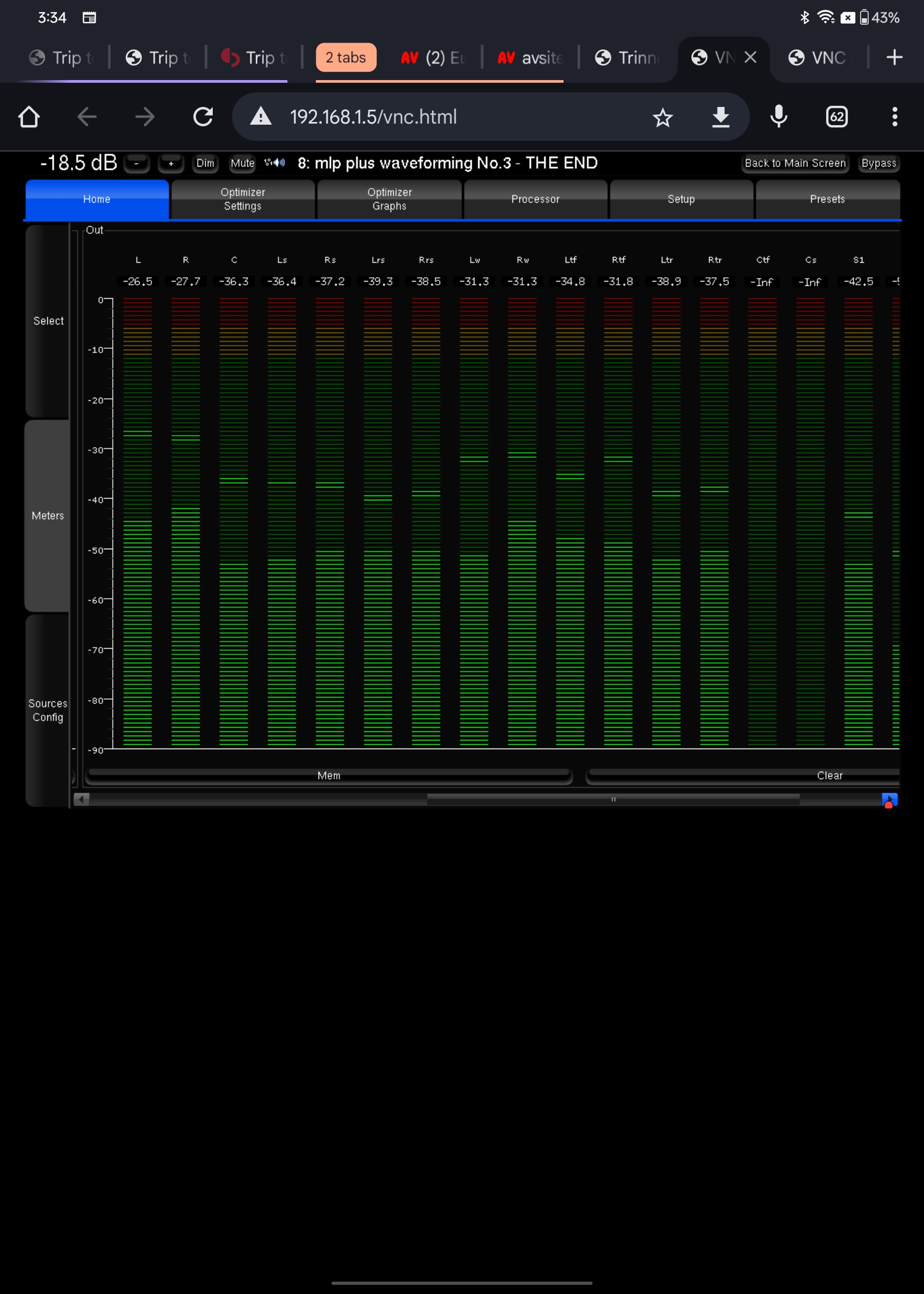
Task: Click the L channel level meter
Action: [x=138, y=521]
